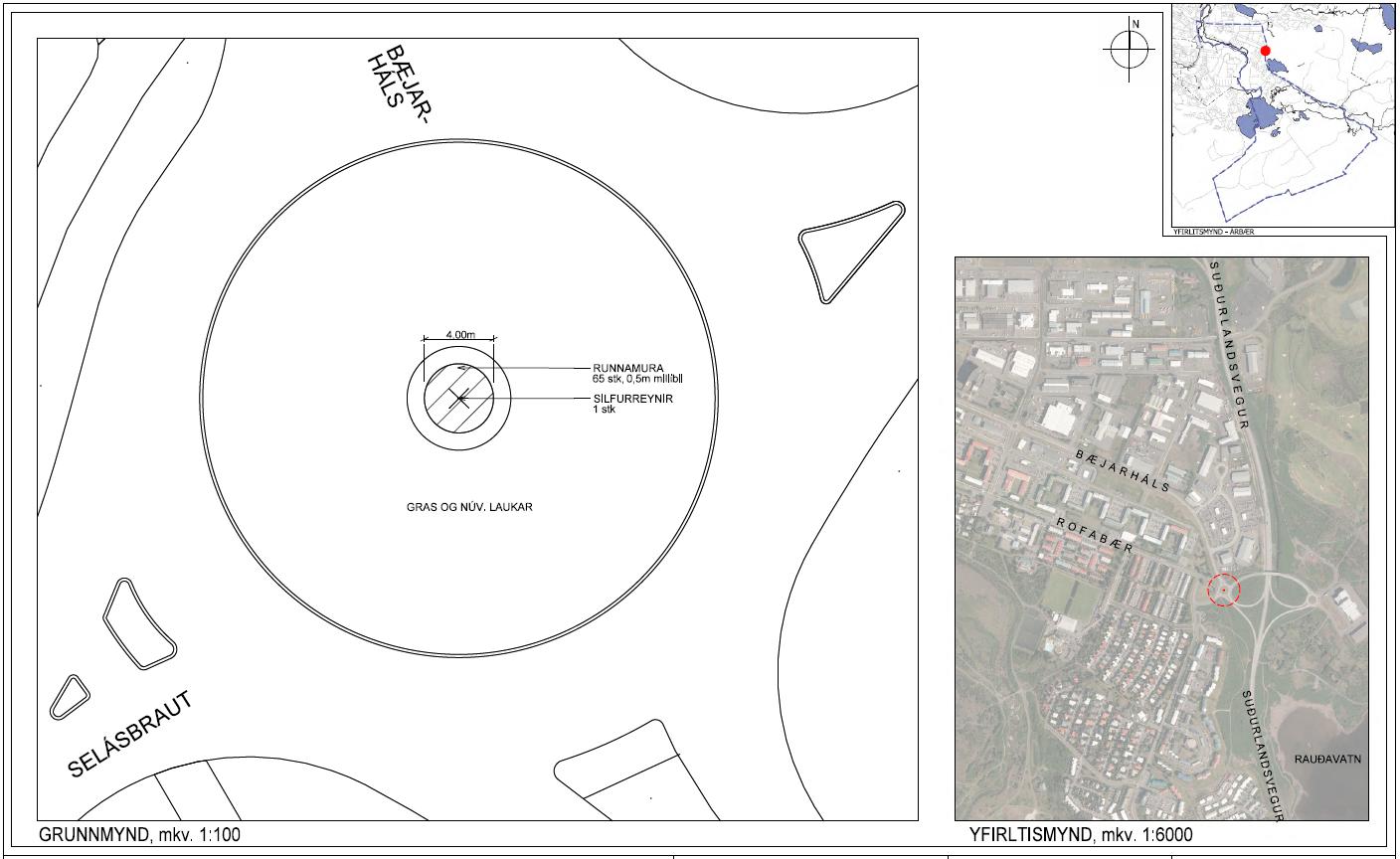This screenshot has width=1400, height=859.
Task: Click the cross marker at roundabout center
Action: [458, 398]
